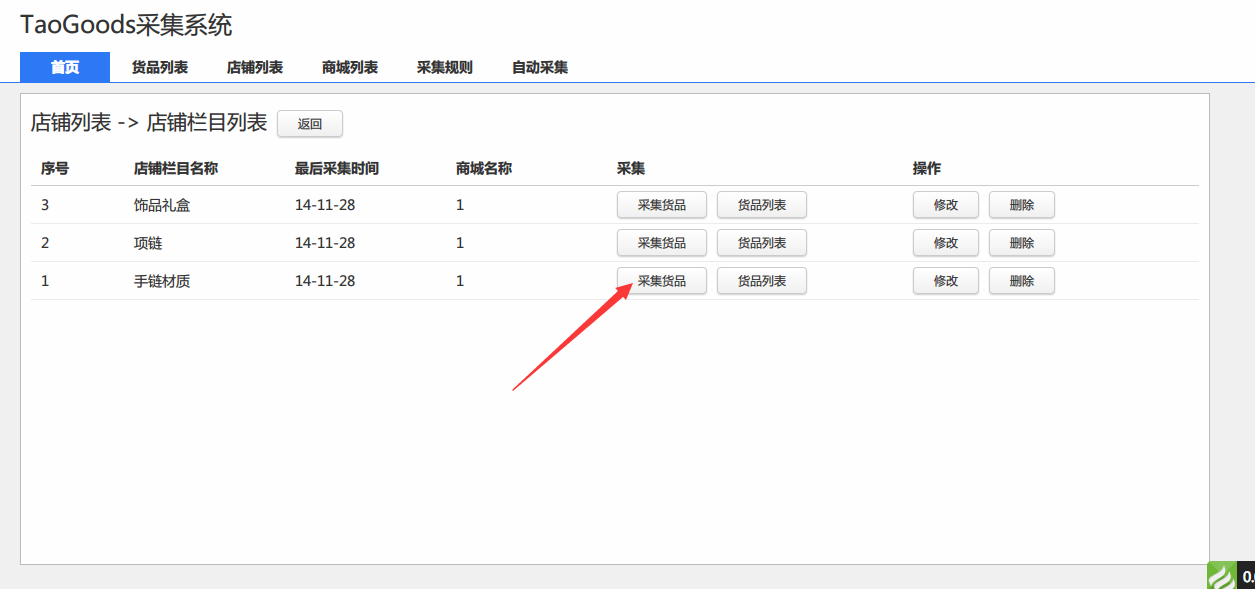Open 货品列表 for the 饰品礼盒 row

click(x=762, y=205)
